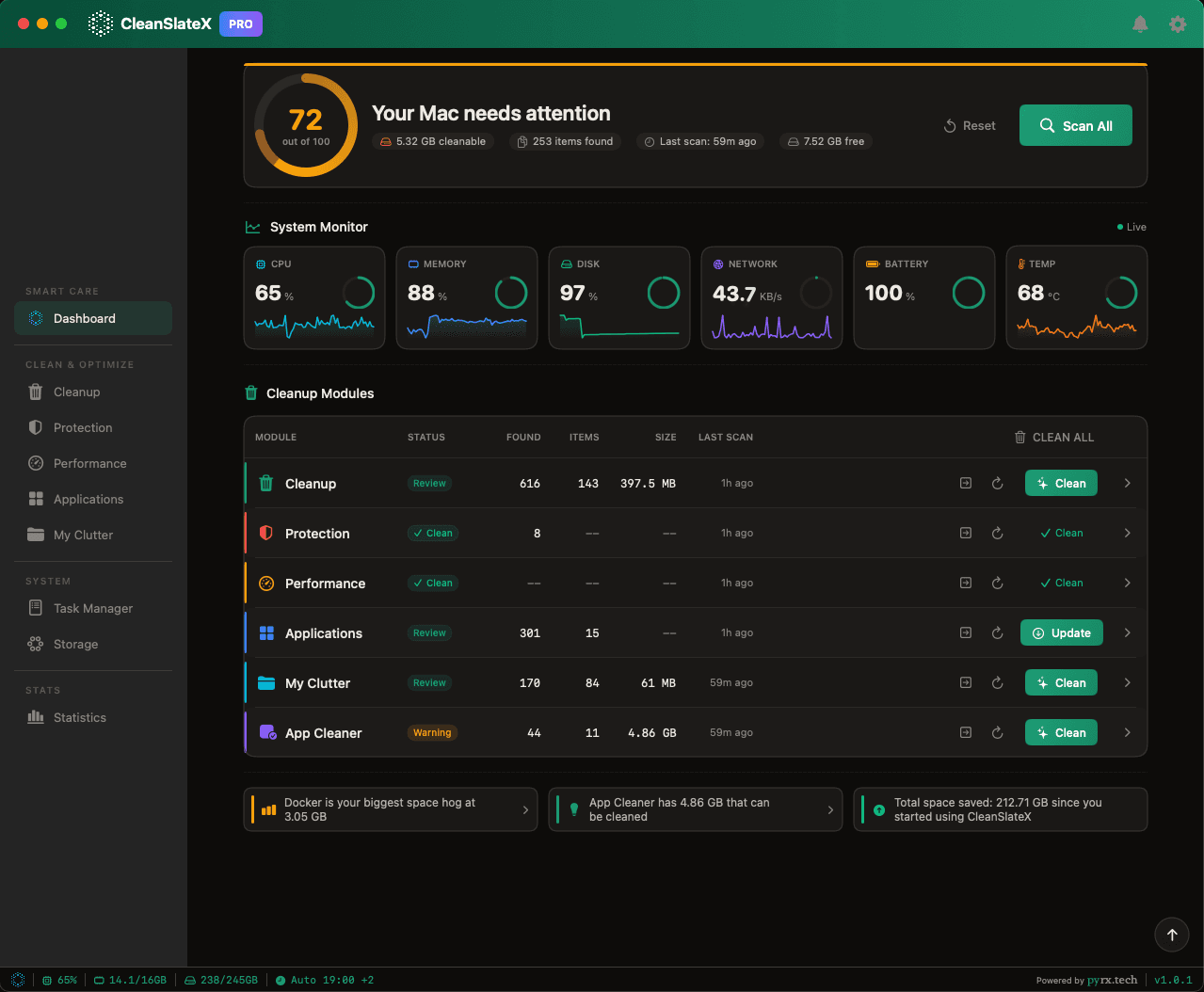Viewport: 1204px width, 992px height.
Task: Open the Temp monitor card
Action: point(1077,297)
